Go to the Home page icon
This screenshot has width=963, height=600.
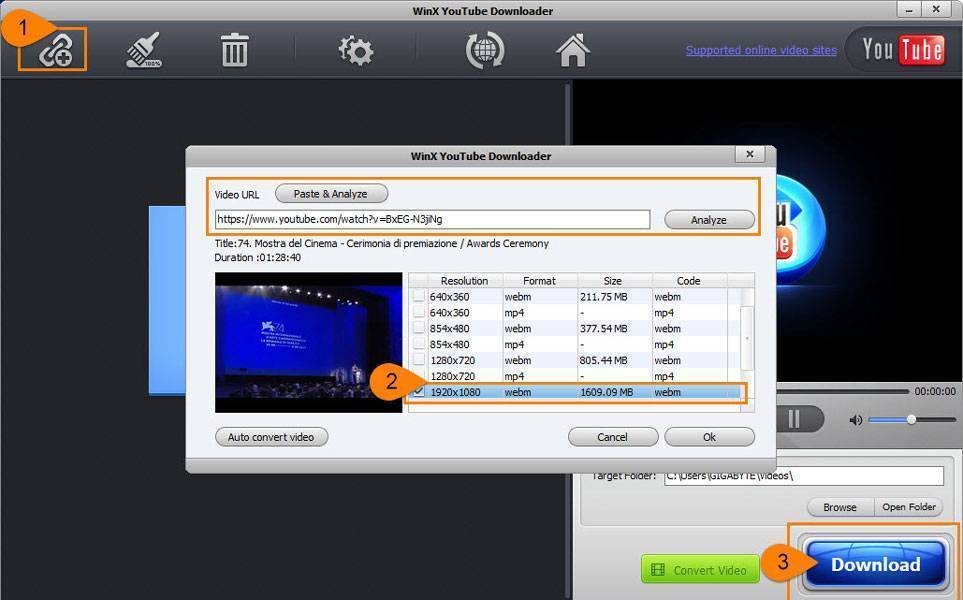573,50
